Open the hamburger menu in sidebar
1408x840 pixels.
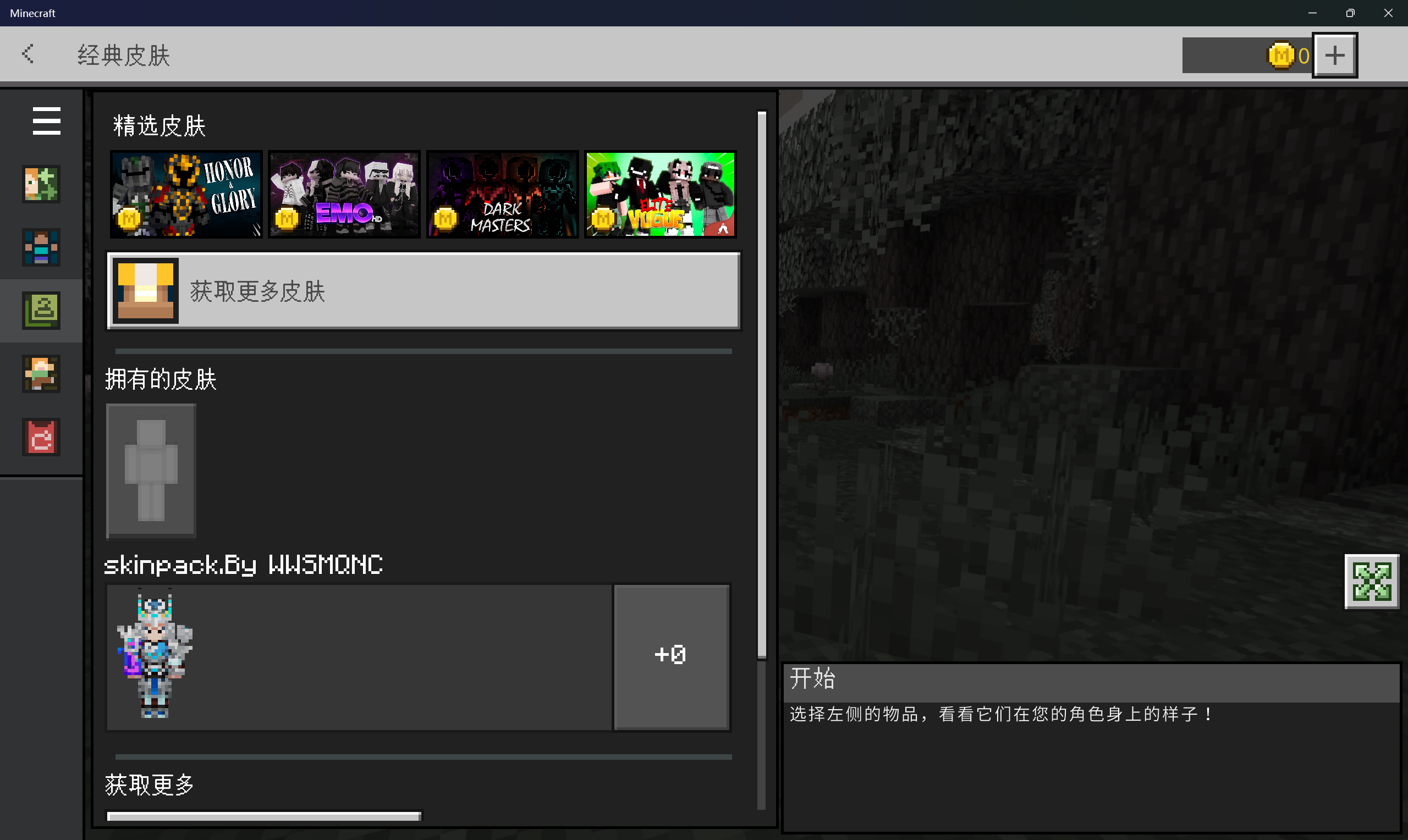coord(46,120)
